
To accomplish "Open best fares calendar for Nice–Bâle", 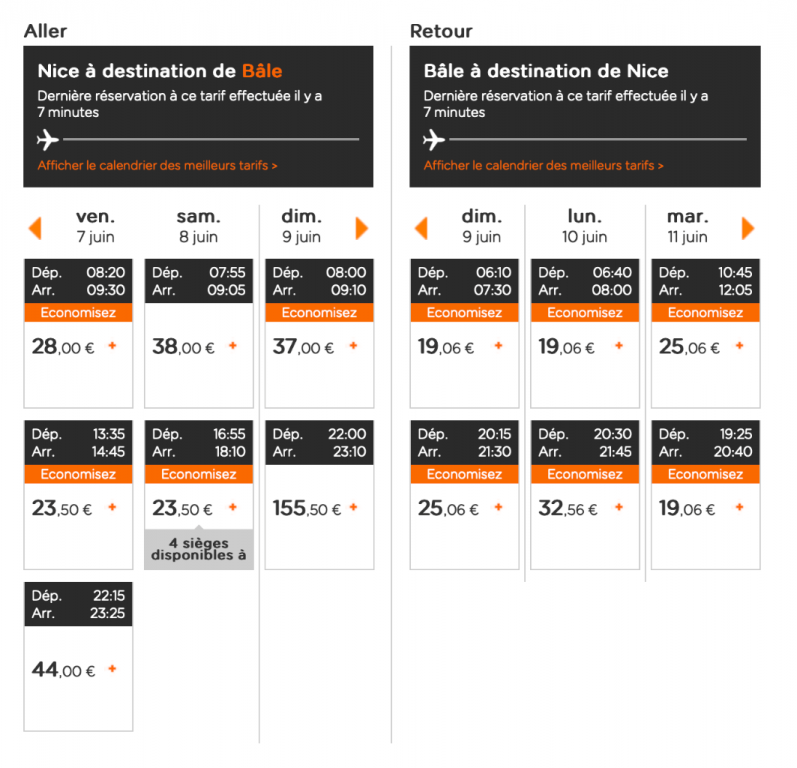I will click(157, 165).
